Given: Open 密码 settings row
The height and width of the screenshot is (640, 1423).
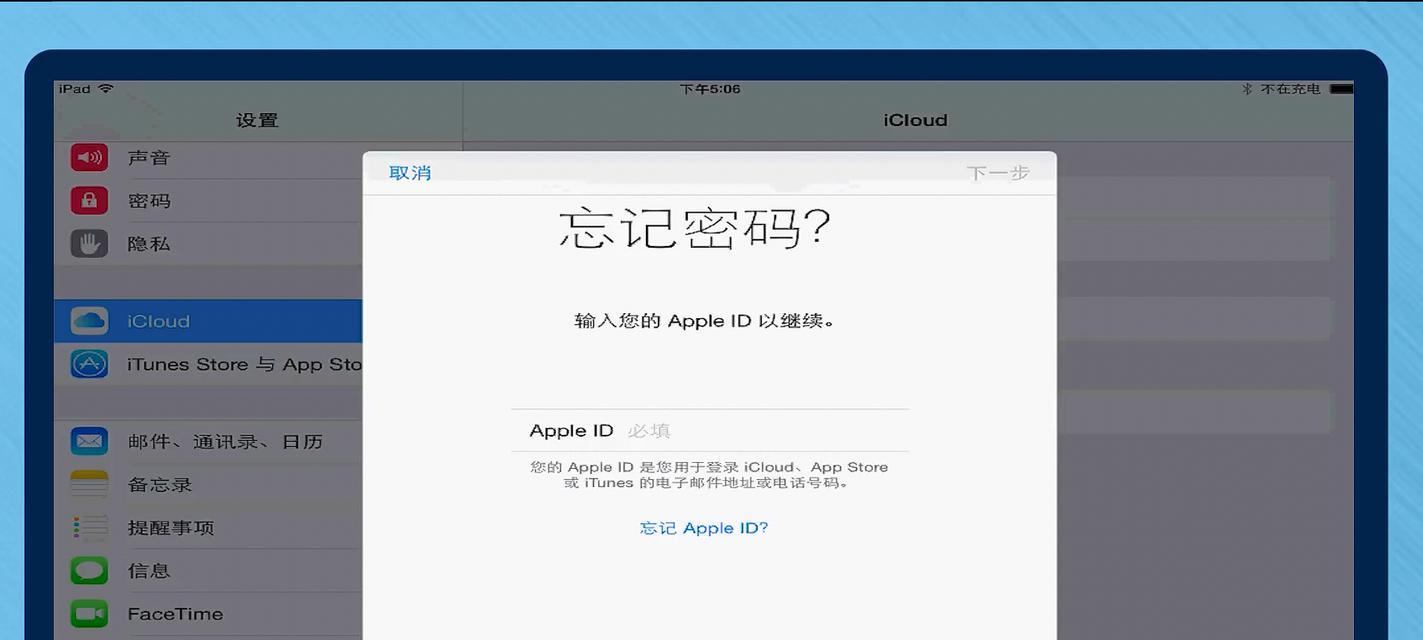Looking at the screenshot, I should (x=208, y=201).
